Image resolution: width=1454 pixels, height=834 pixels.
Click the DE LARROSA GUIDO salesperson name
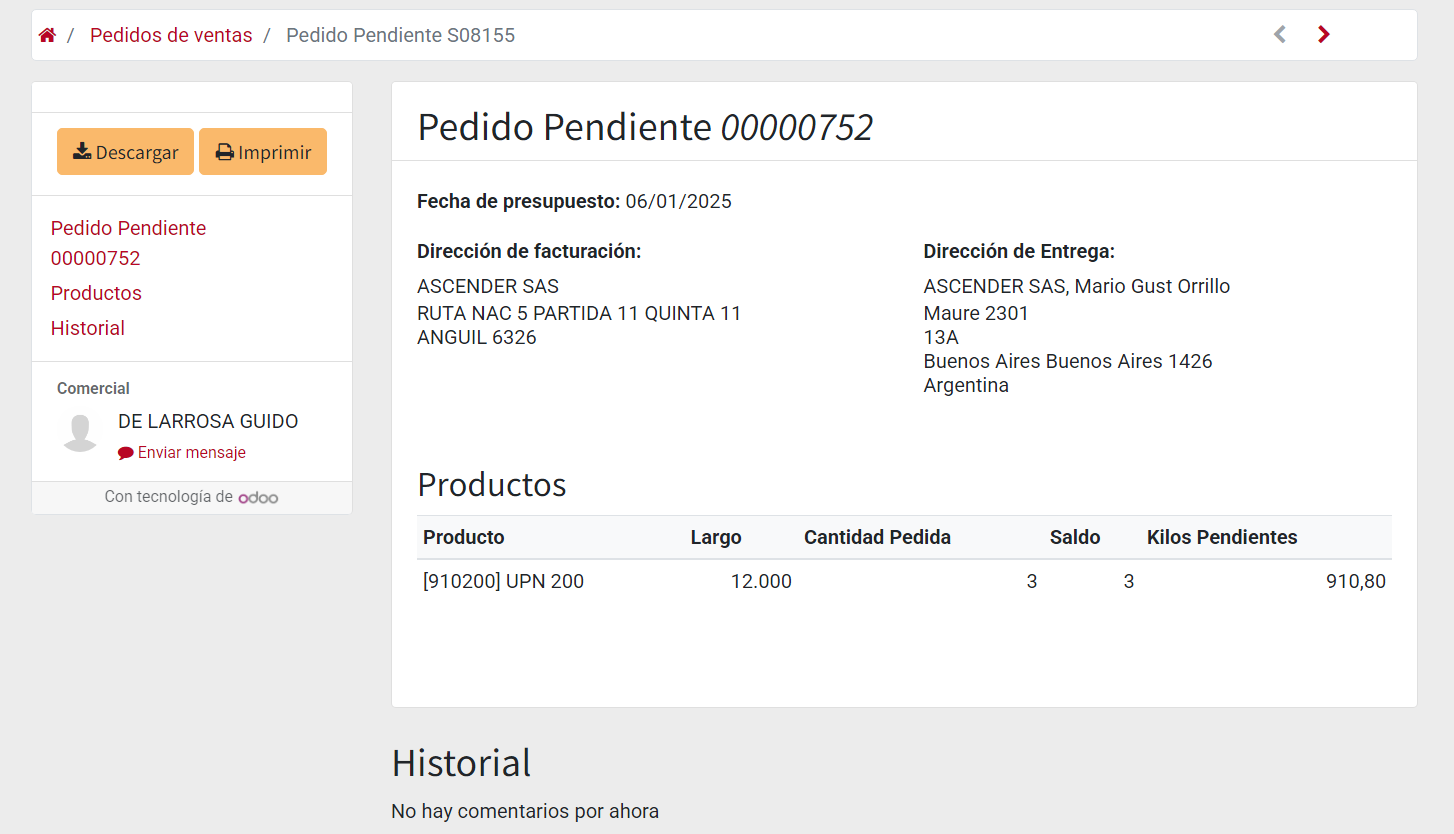(x=208, y=421)
